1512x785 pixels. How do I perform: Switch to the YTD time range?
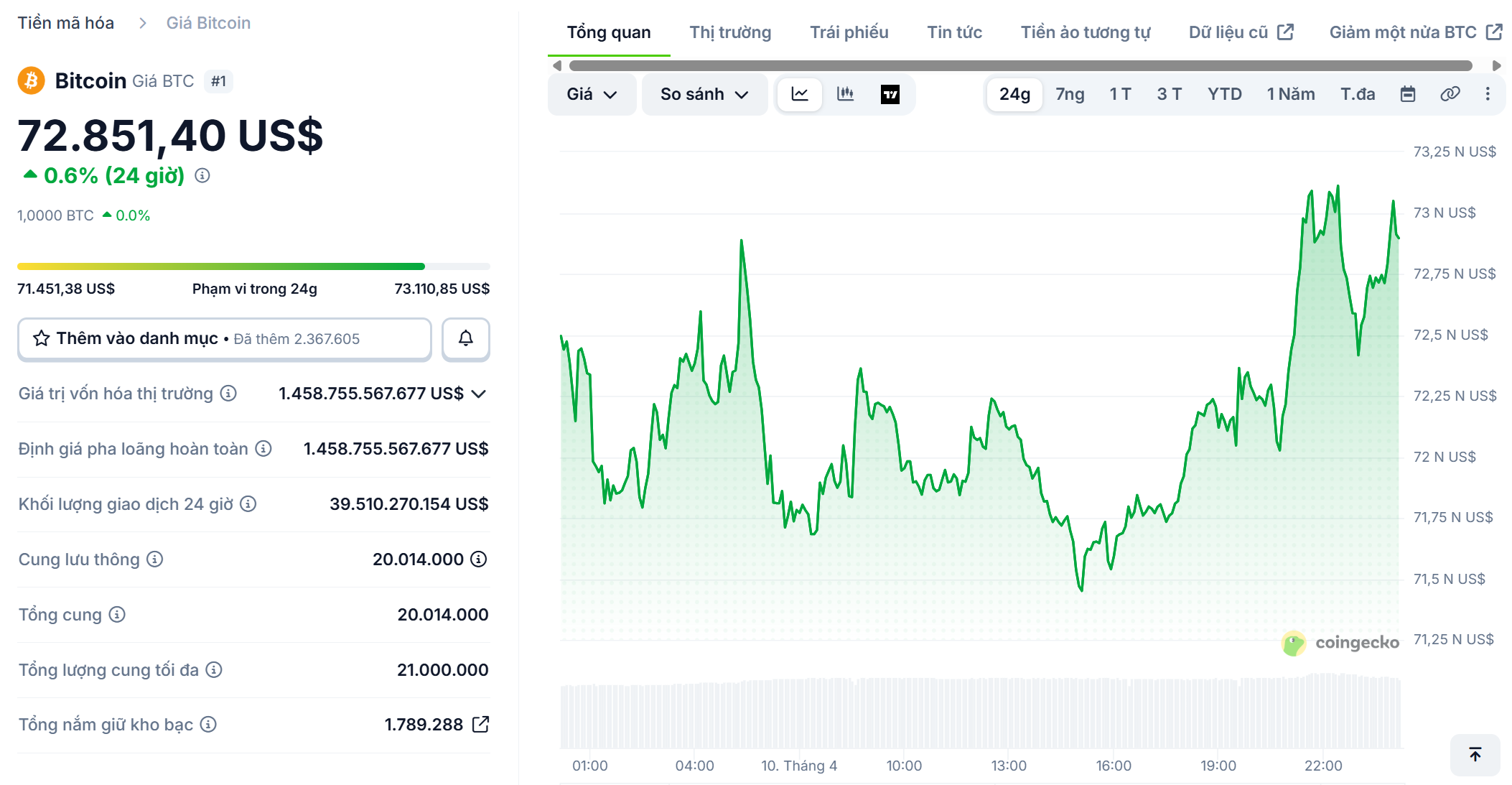(x=1224, y=93)
